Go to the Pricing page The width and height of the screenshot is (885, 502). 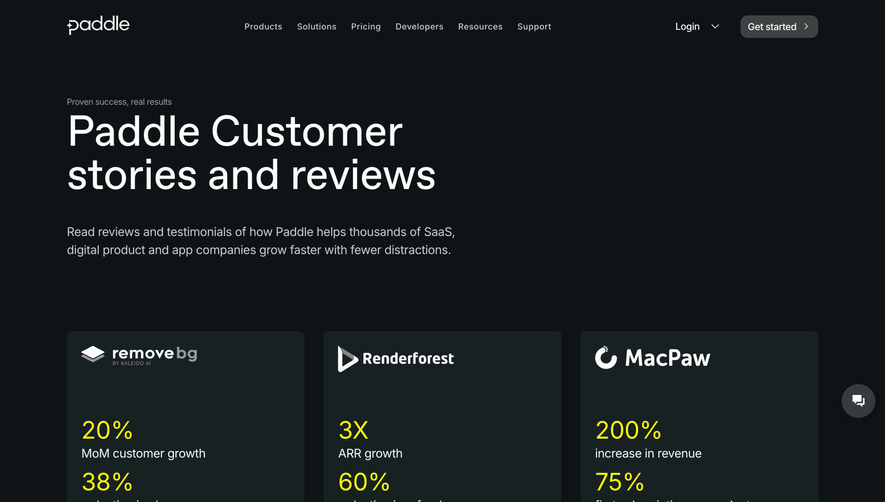(x=366, y=27)
